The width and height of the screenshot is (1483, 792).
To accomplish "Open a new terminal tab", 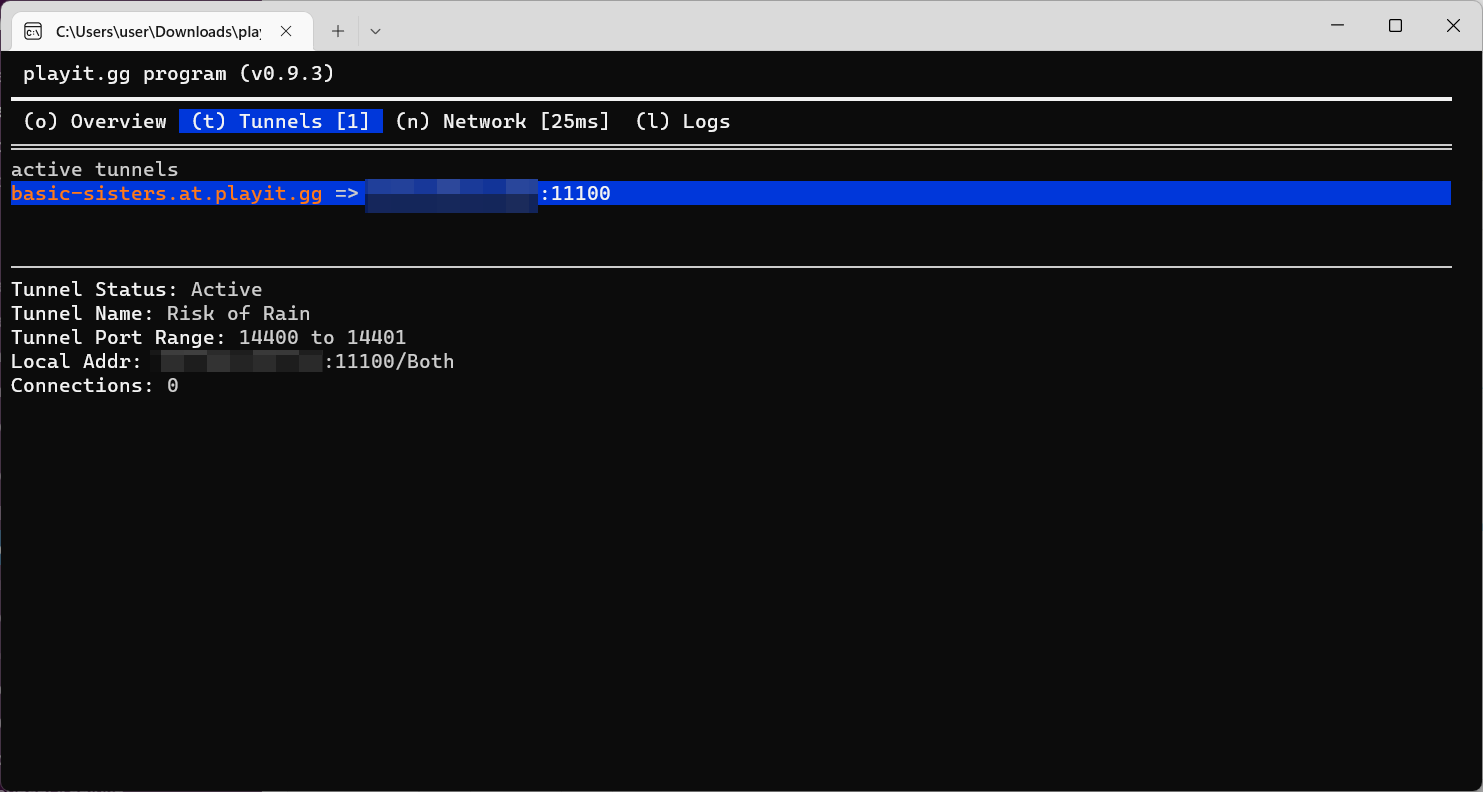I will [x=338, y=31].
